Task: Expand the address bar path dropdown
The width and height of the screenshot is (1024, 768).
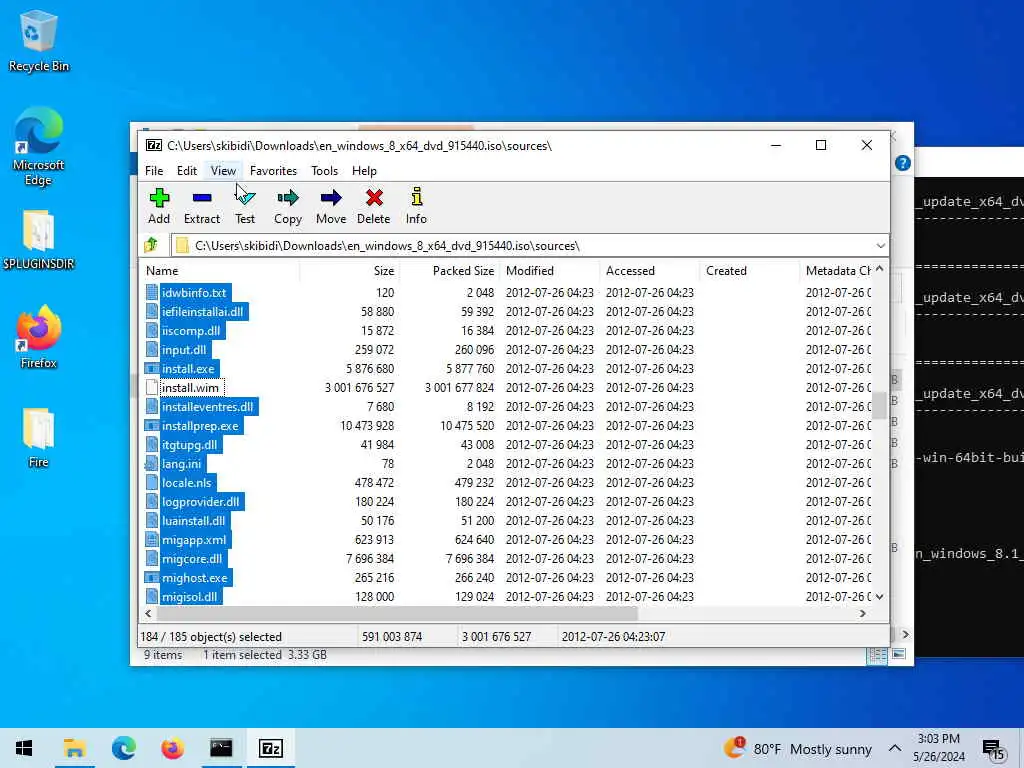Action: pyautogui.click(x=880, y=246)
